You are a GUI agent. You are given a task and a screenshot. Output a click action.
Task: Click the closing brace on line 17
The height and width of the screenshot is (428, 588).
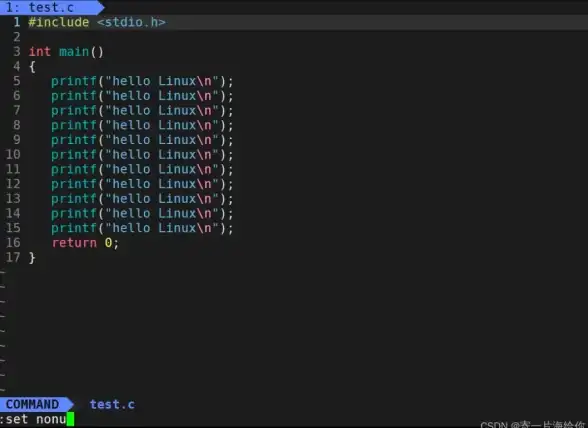pyautogui.click(x=32, y=258)
